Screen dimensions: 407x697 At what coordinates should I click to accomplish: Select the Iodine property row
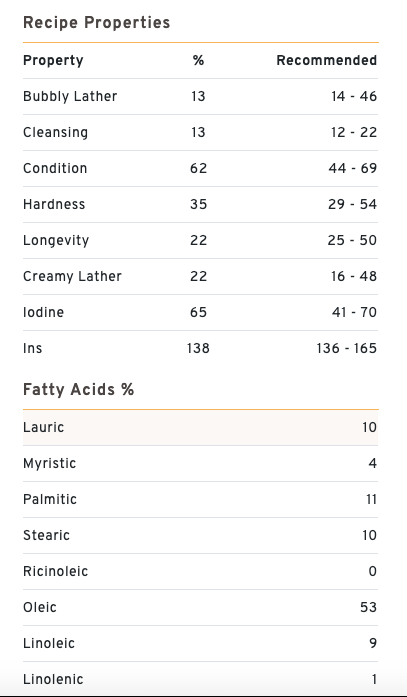coord(200,312)
